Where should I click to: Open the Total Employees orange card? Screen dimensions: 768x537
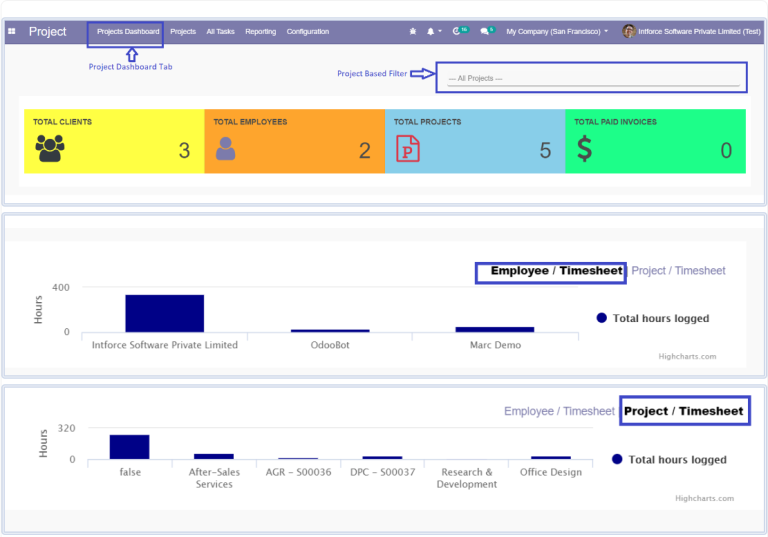(x=294, y=141)
